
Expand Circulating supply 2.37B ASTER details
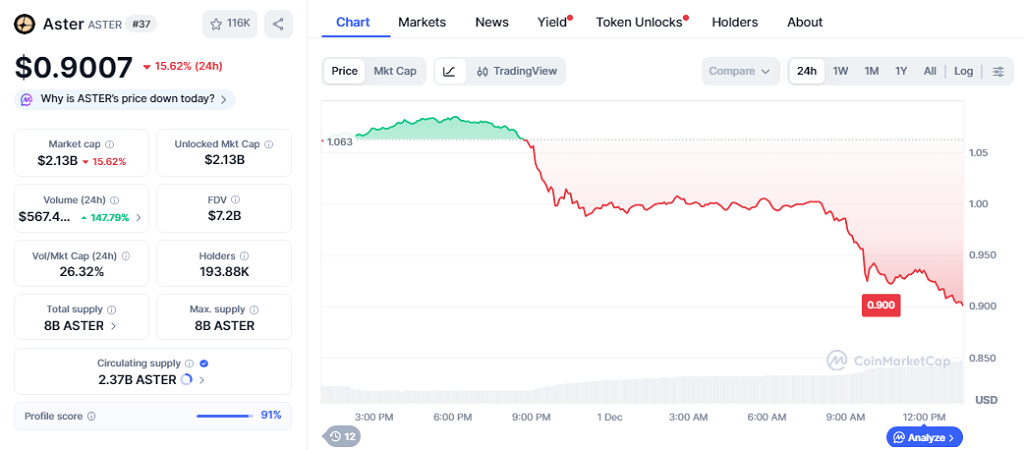pos(202,380)
